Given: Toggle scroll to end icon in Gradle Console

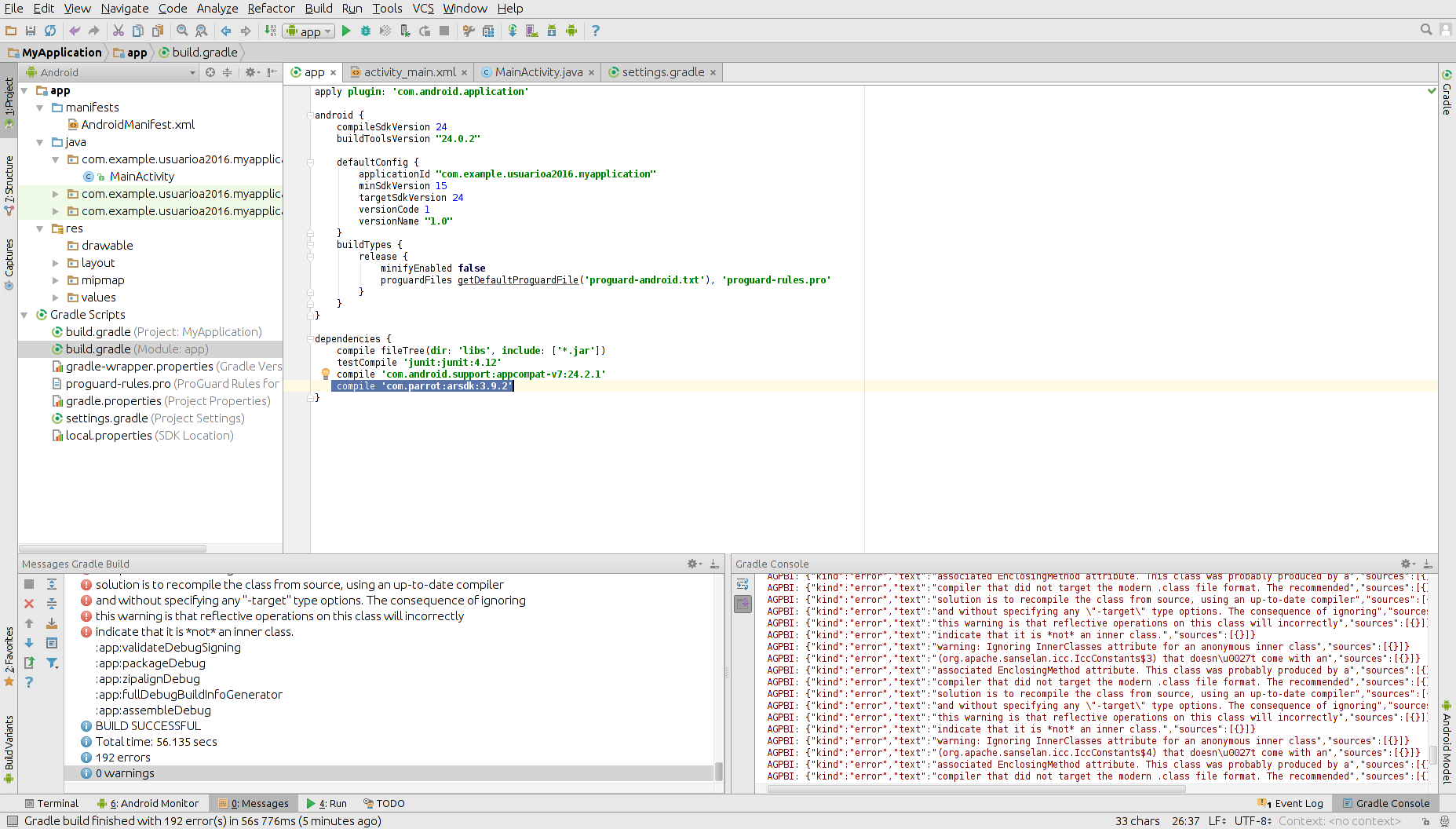Looking at the screenshot, I should click(743, 604).
